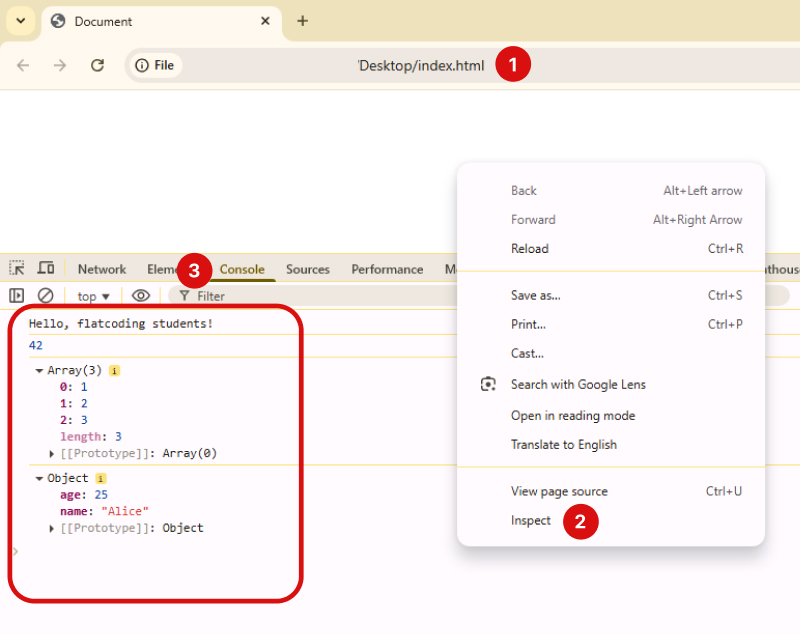Go forward with the browser arrow
This screenshot has height=635, width=800.
(x=60, y=65)
